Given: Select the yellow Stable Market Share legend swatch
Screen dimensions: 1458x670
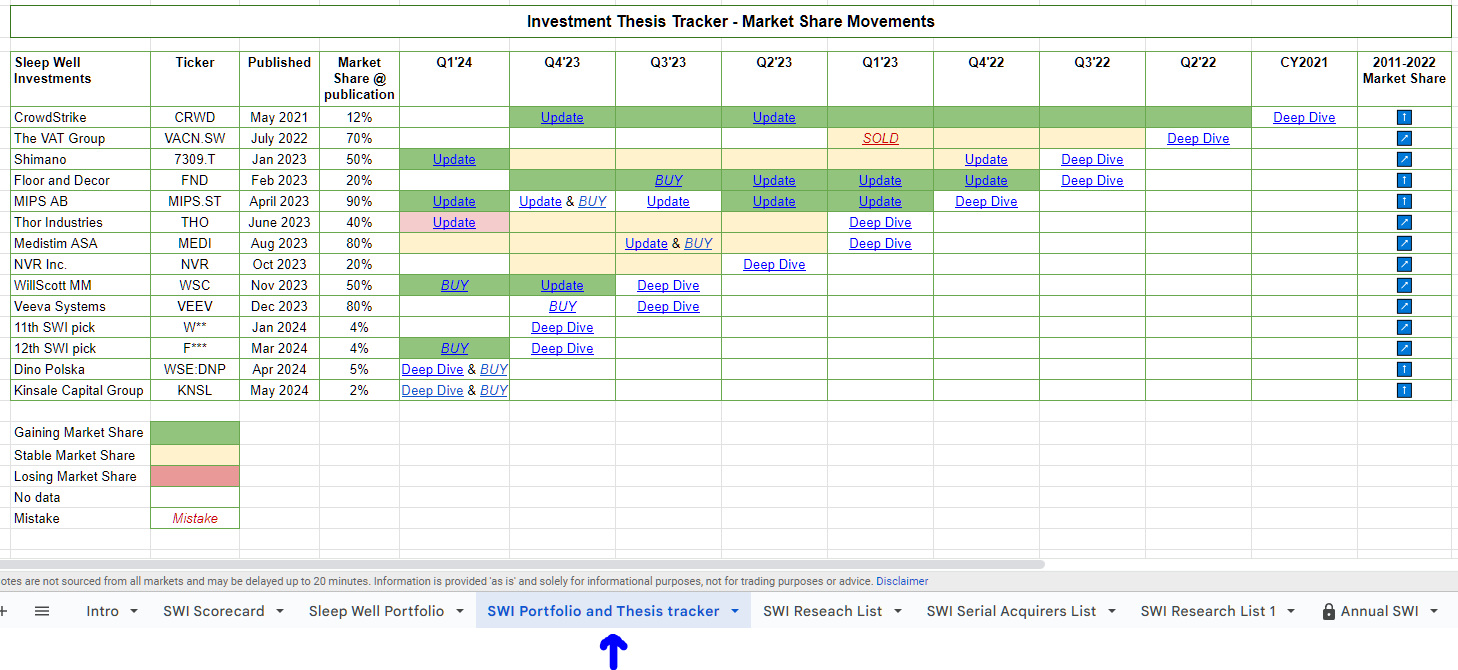Looking at the screenshot, I should [195, 455].
